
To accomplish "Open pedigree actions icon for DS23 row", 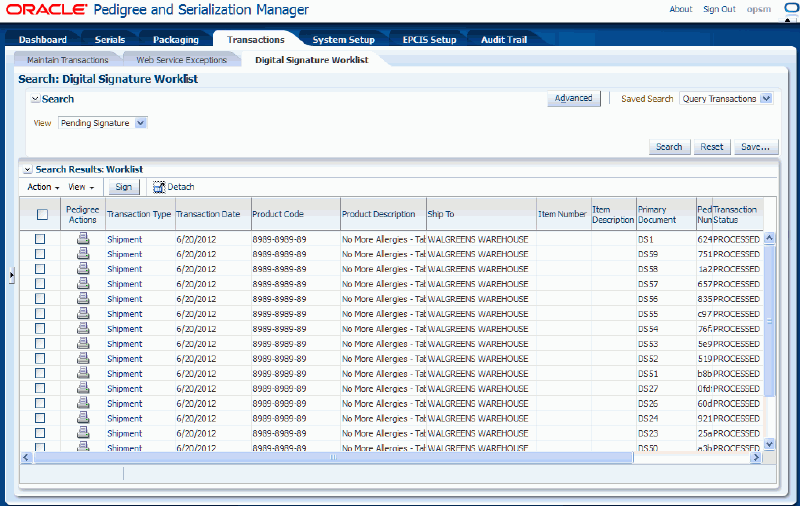I will click(x=83, y=433).
